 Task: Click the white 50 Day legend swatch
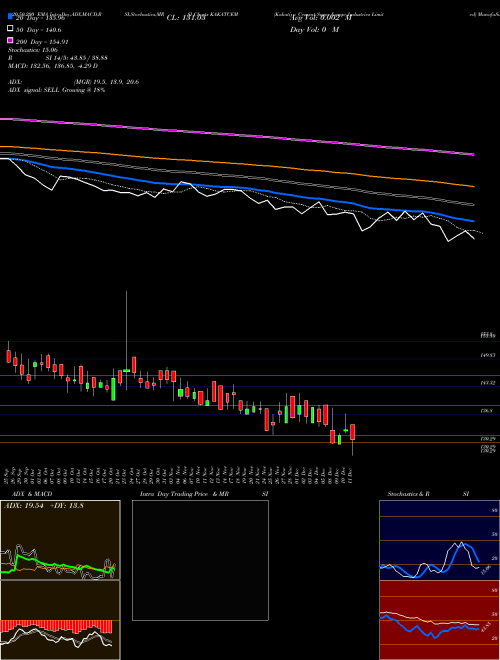pyautogui.click(x=11, y=29)
